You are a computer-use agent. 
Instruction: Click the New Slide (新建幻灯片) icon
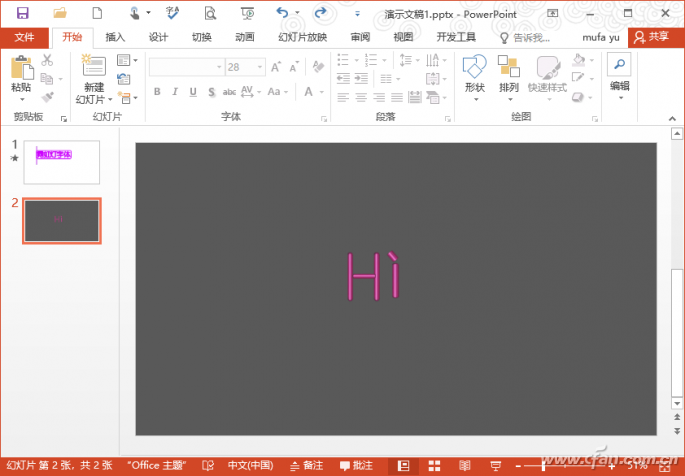tap(93, 66)
